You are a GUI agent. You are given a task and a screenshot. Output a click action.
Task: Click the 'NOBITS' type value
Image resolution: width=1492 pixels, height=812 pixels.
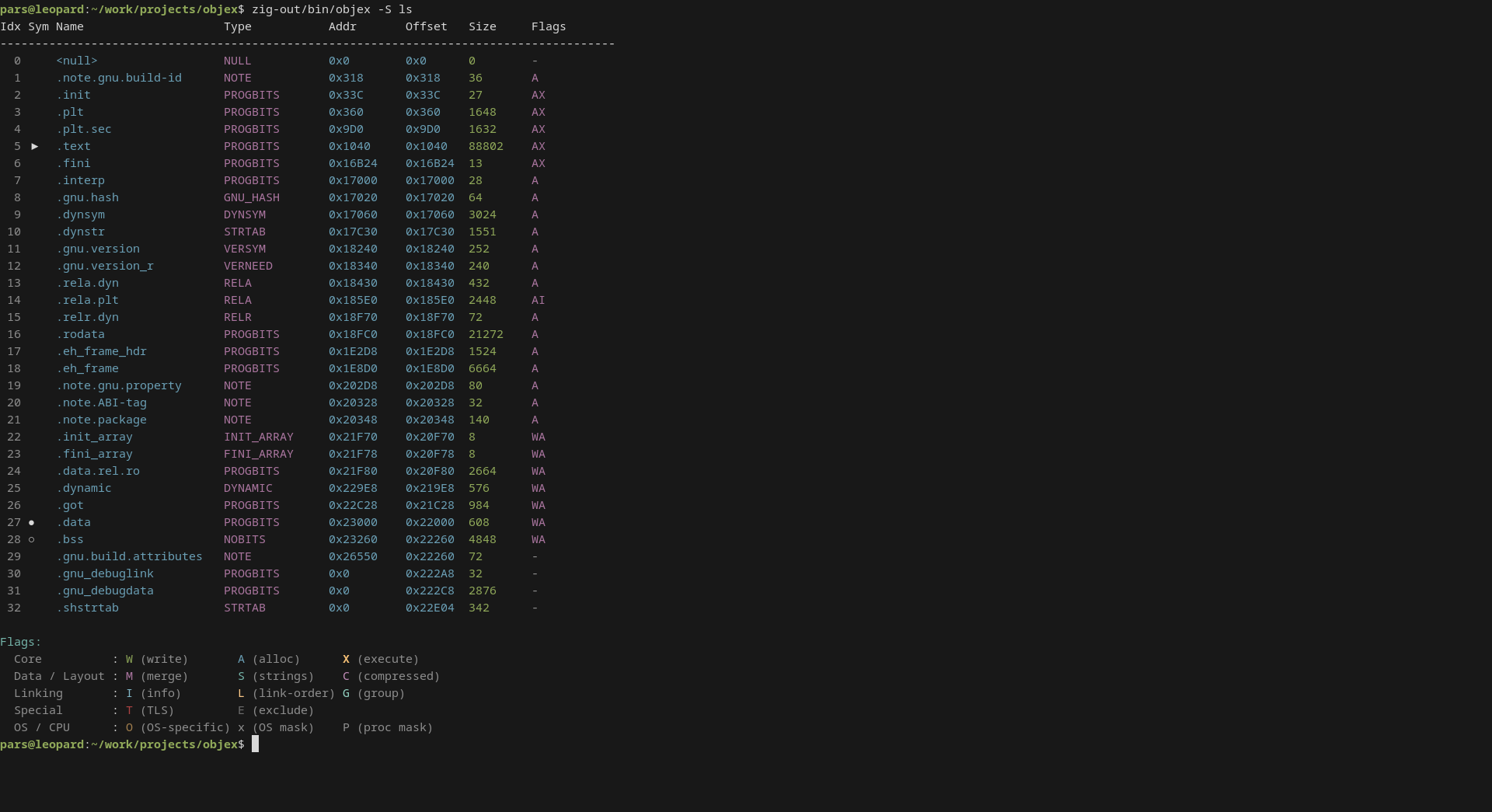coord(245,539)
